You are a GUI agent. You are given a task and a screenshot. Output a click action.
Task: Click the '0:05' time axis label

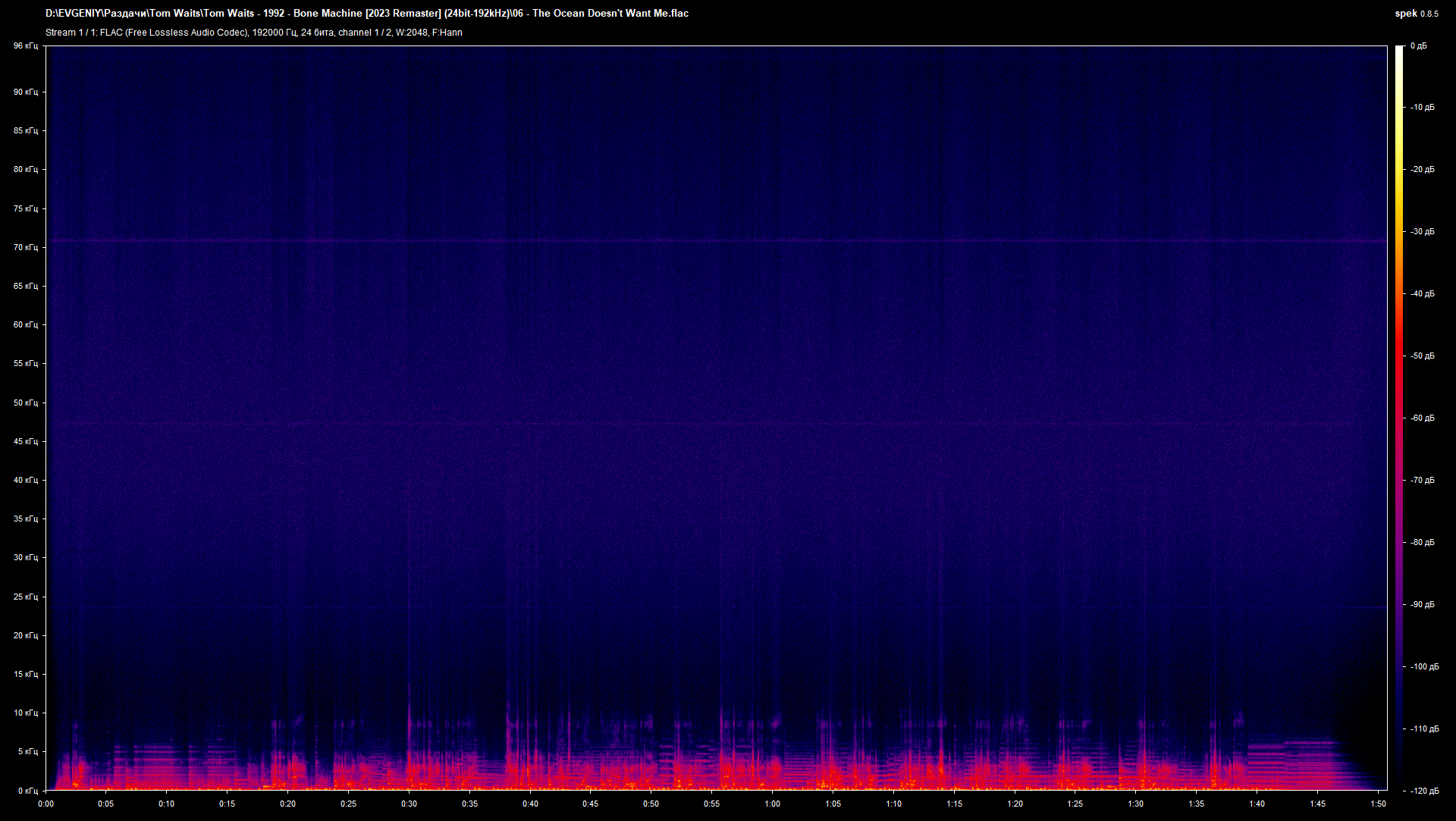tap(106, 804)
